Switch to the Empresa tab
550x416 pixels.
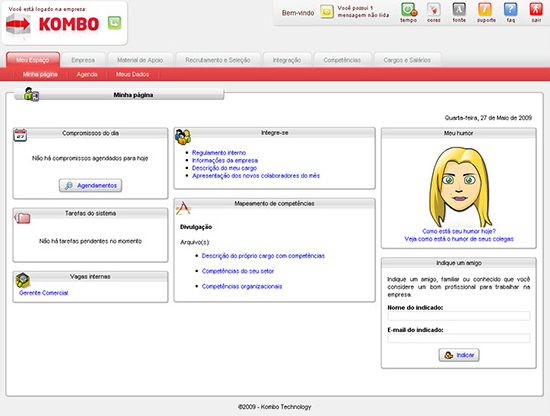tap(83, 60)
